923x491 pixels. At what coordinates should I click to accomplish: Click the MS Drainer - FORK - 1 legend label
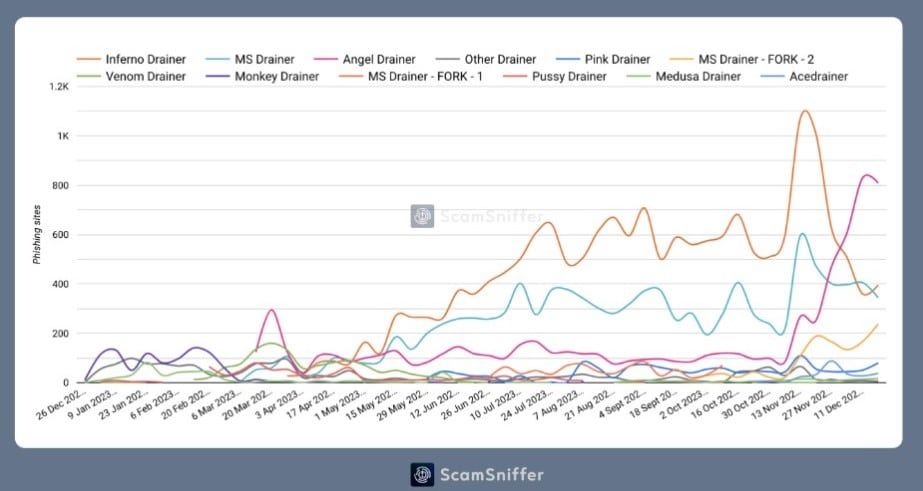pyautogui.click(x=425, y=77)
